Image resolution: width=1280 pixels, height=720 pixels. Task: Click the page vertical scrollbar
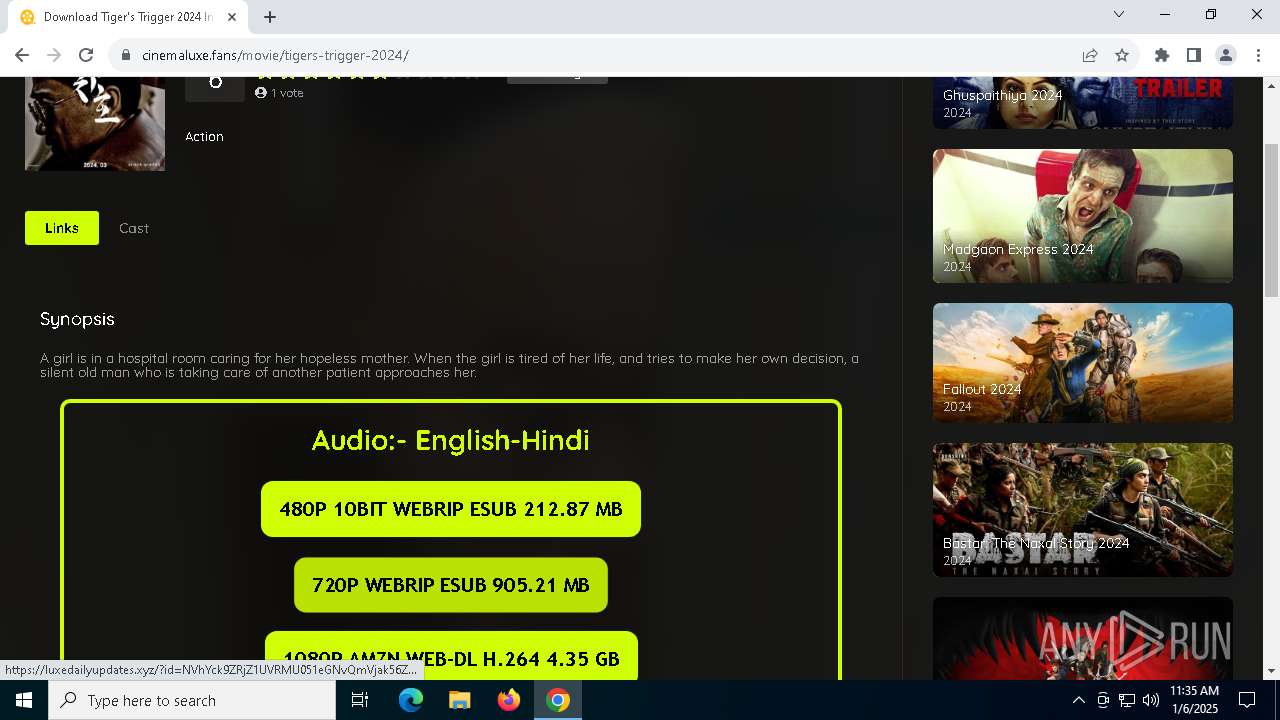1271,220
